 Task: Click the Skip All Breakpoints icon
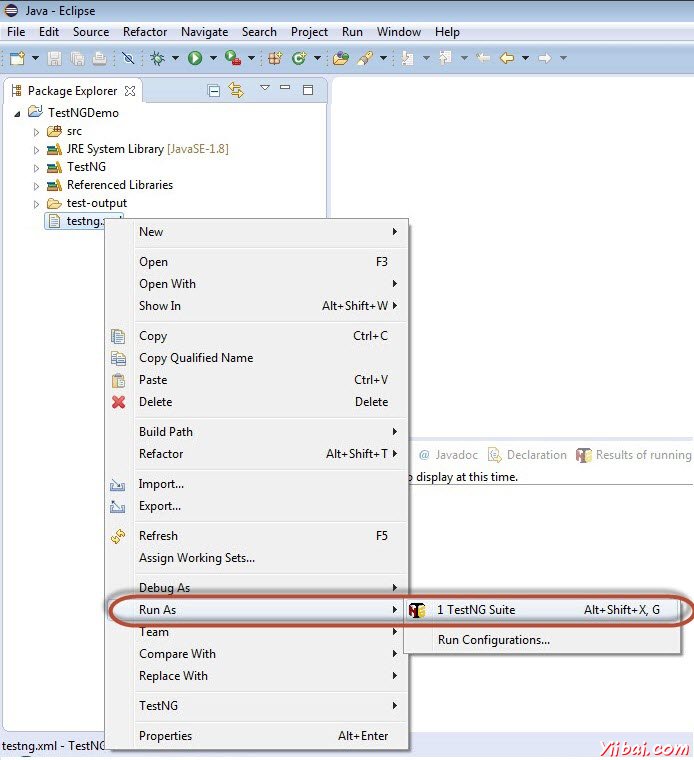point(128,58)
